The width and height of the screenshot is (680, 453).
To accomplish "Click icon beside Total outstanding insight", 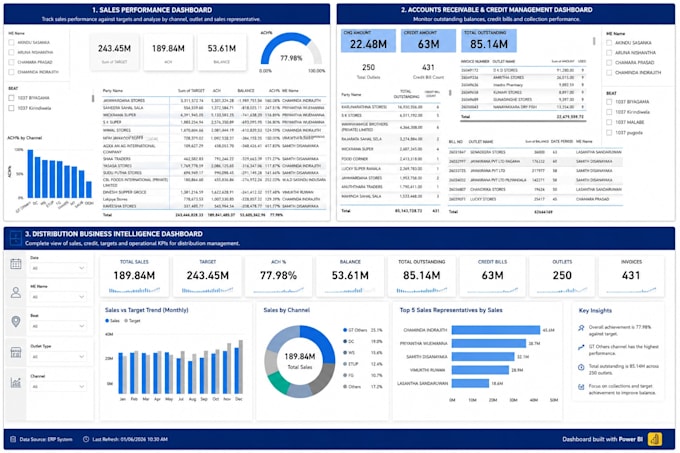I will (581, 367).
